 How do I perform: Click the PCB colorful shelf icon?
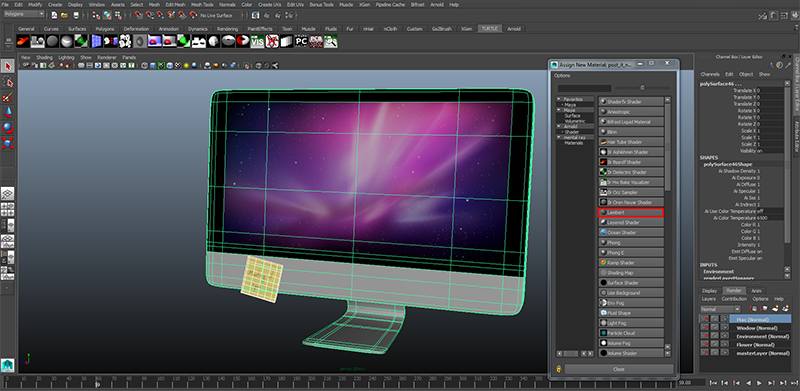pyautogui.click(x=316, y=41)
